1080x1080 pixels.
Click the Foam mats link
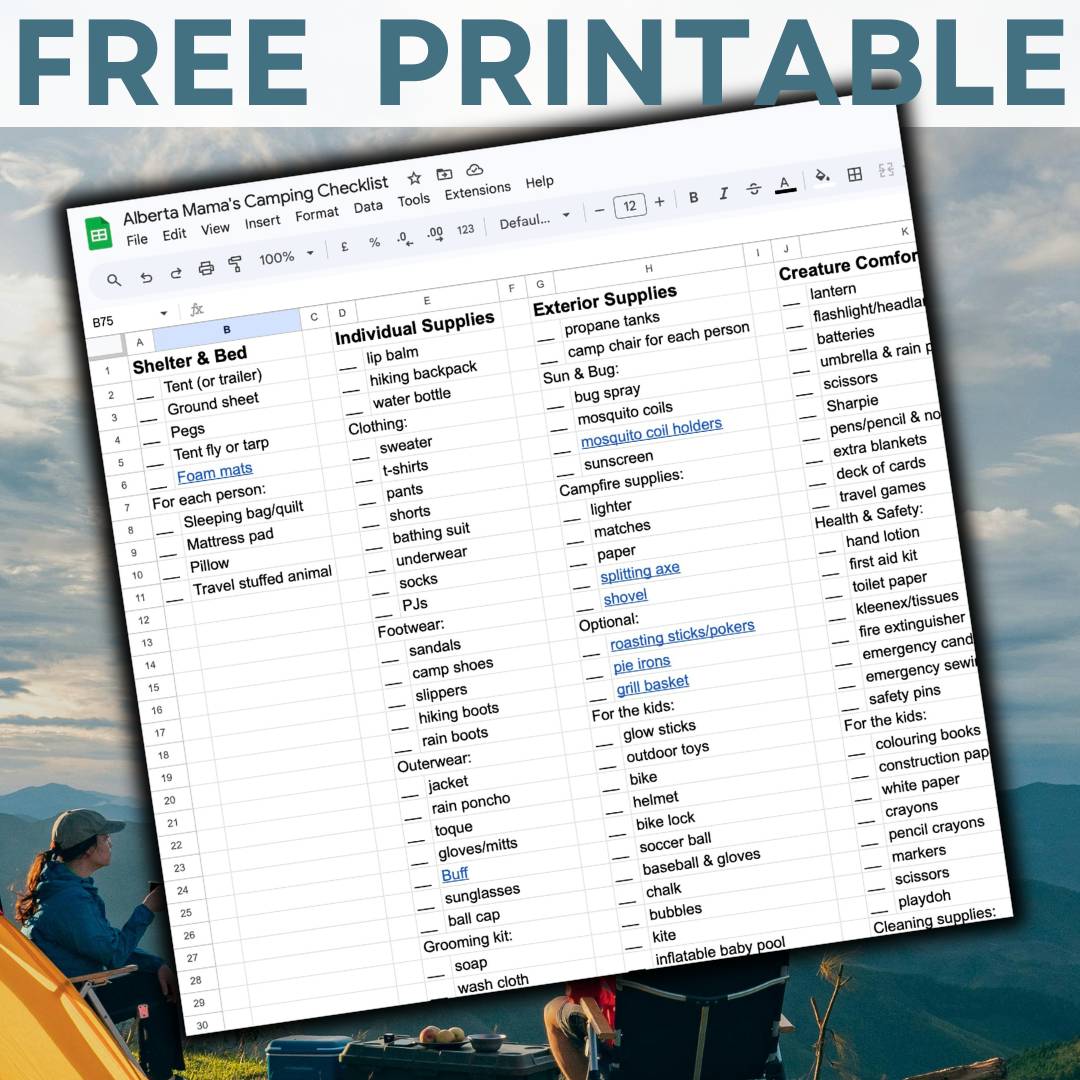pos(215,472)
